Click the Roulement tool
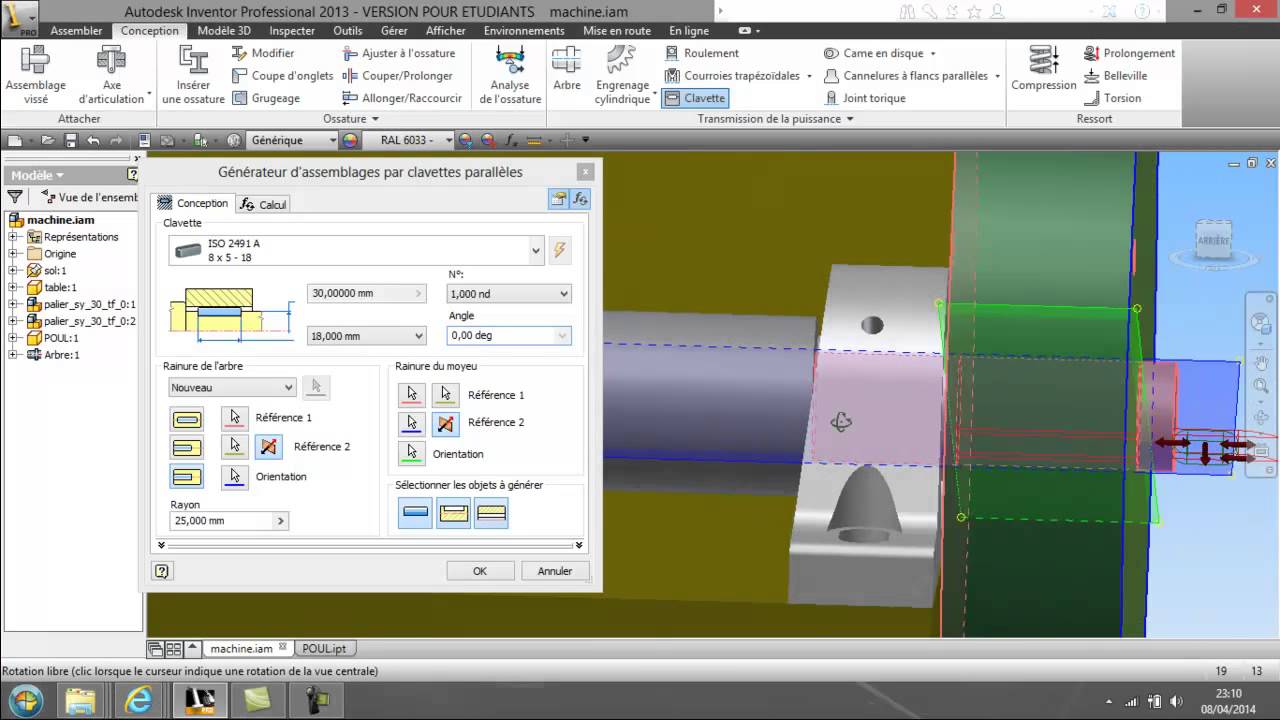Viewport: 1280px width, 720px height. coord(701,53)
